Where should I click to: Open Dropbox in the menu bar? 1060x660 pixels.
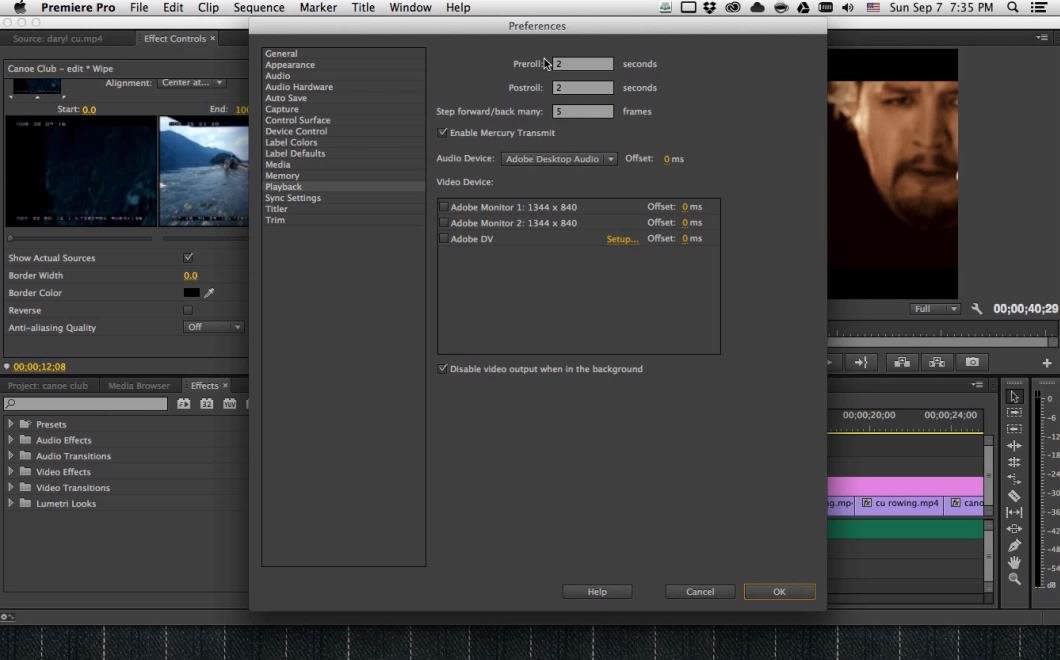(x=710, y=7)
